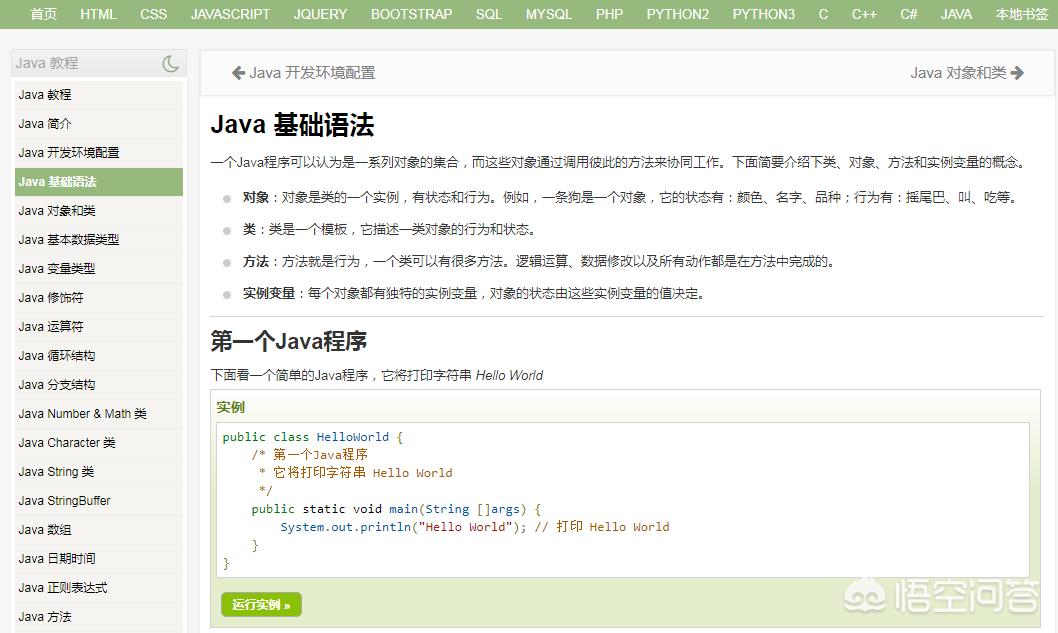Viewport: 1058px width, 633px height.
Task: Select Java 教程 in the sidebar list
Action: (99, 95)
